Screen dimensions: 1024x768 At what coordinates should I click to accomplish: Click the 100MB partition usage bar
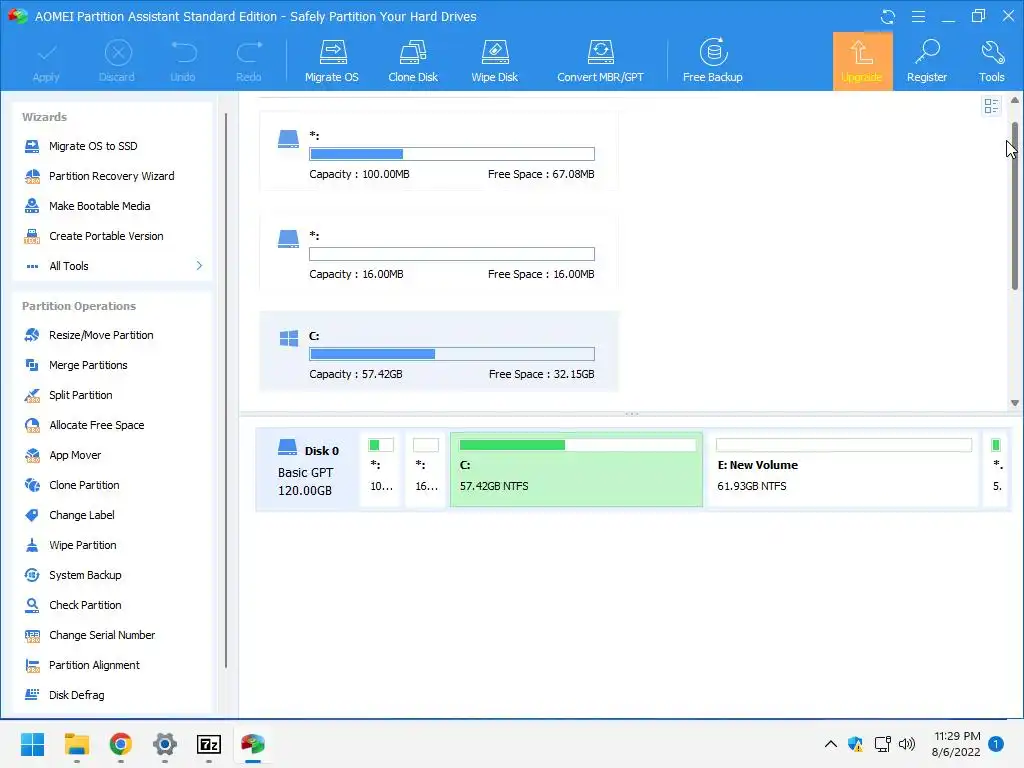452,154
